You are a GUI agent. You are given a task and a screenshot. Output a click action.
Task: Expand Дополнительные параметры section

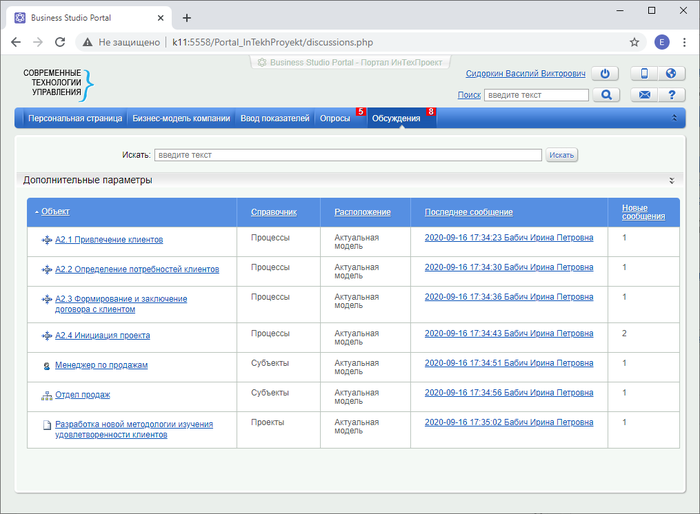click(671, 180)
